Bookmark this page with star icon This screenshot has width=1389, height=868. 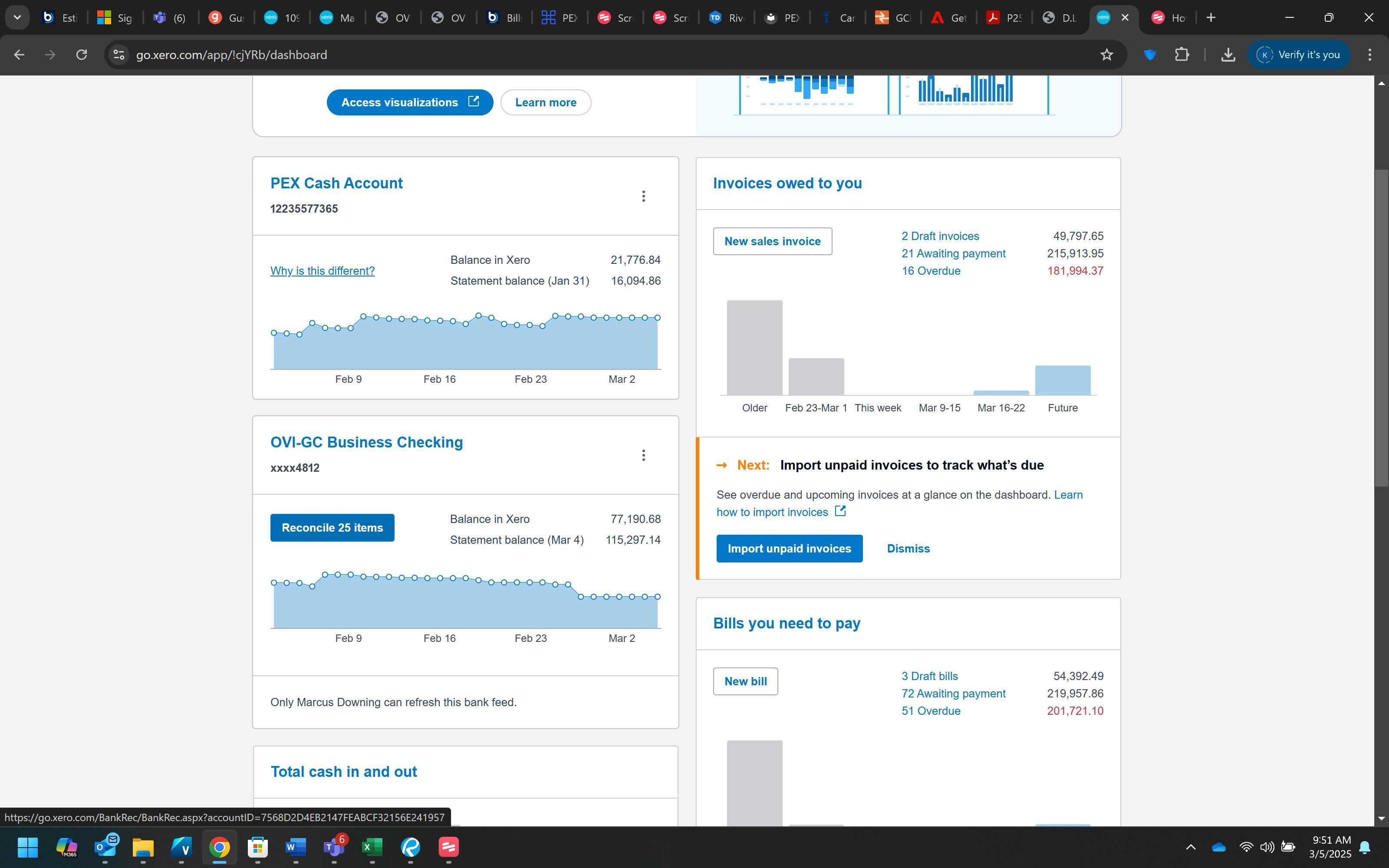tap(1106, 55)
